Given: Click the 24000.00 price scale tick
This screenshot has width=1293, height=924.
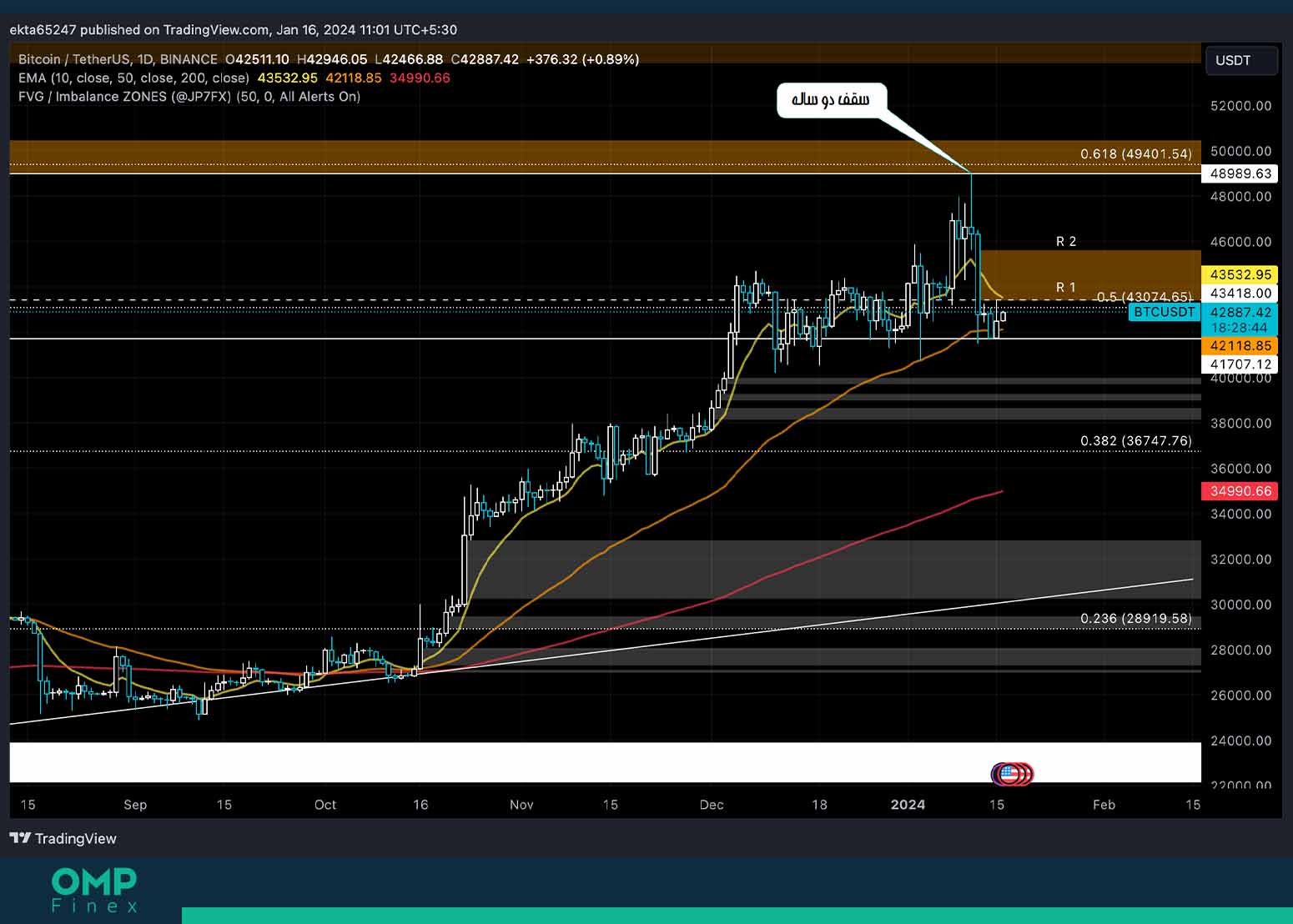Looking at the screenshot, I should tap(1241, 741).
